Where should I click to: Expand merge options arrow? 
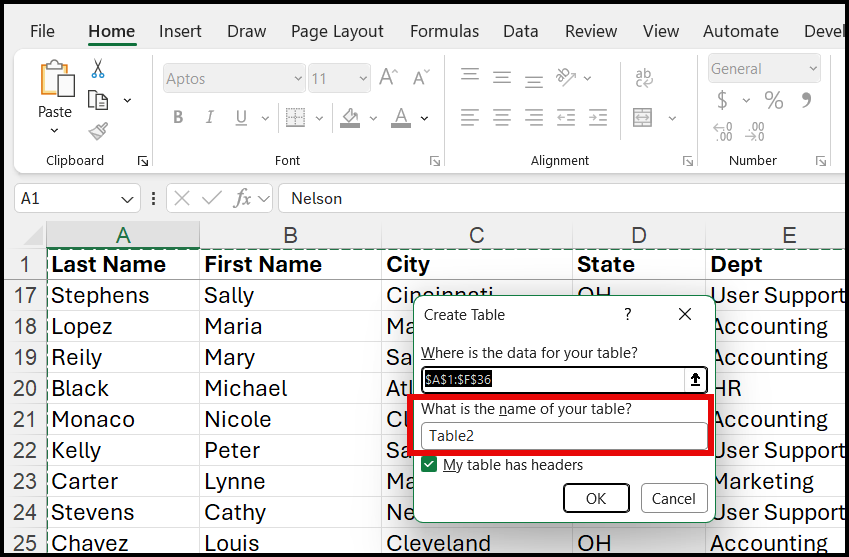(x=672, y=118)
